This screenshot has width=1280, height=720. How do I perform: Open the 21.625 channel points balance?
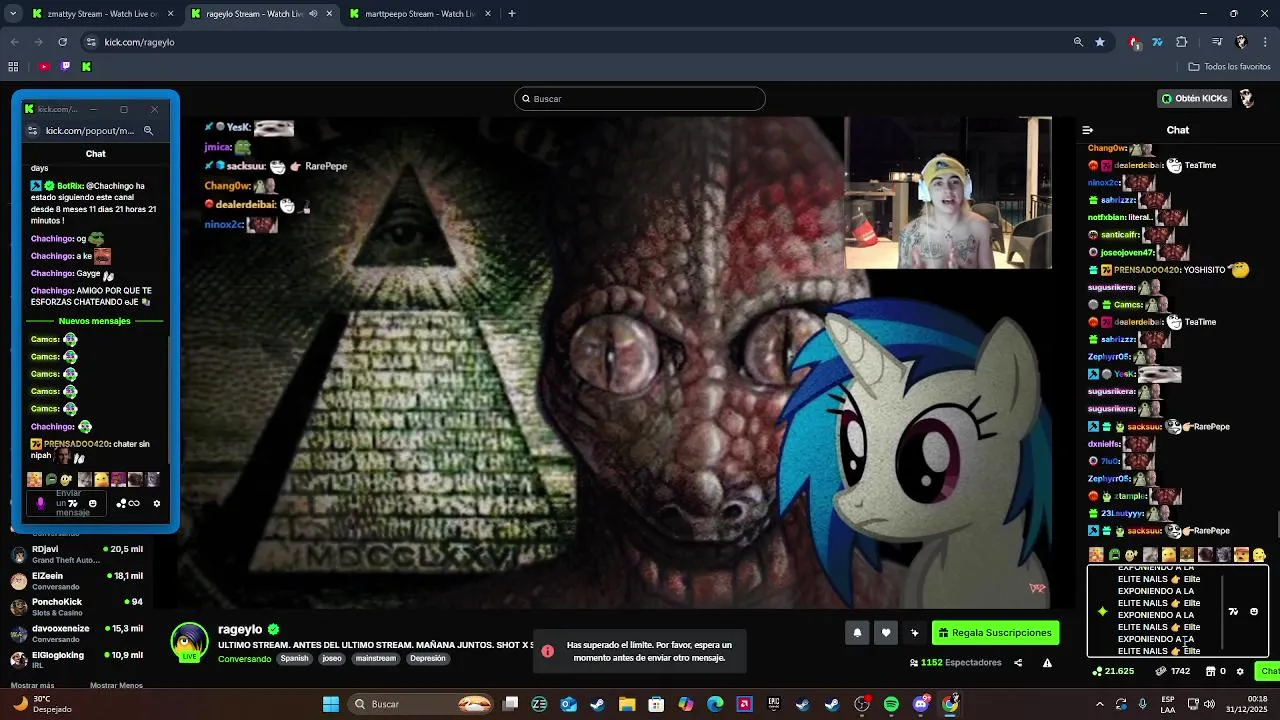coord(1113,671)
